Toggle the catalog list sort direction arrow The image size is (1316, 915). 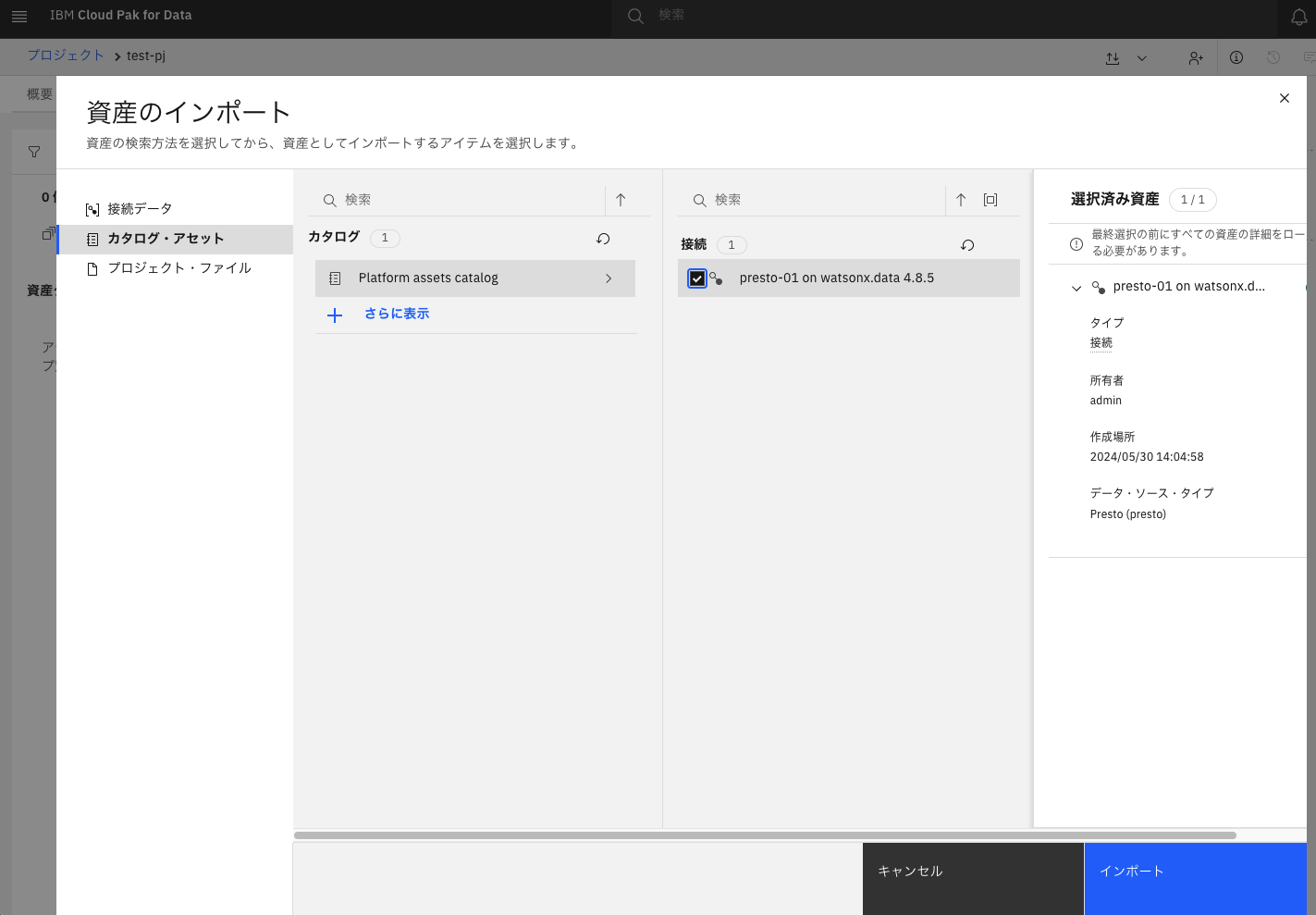(621, 199)
